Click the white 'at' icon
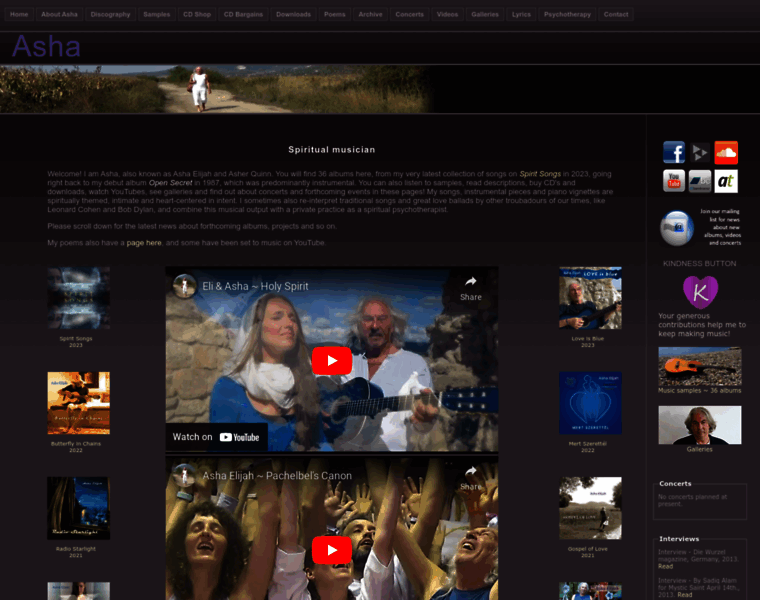The image size is (760, 600). point(726,181)
